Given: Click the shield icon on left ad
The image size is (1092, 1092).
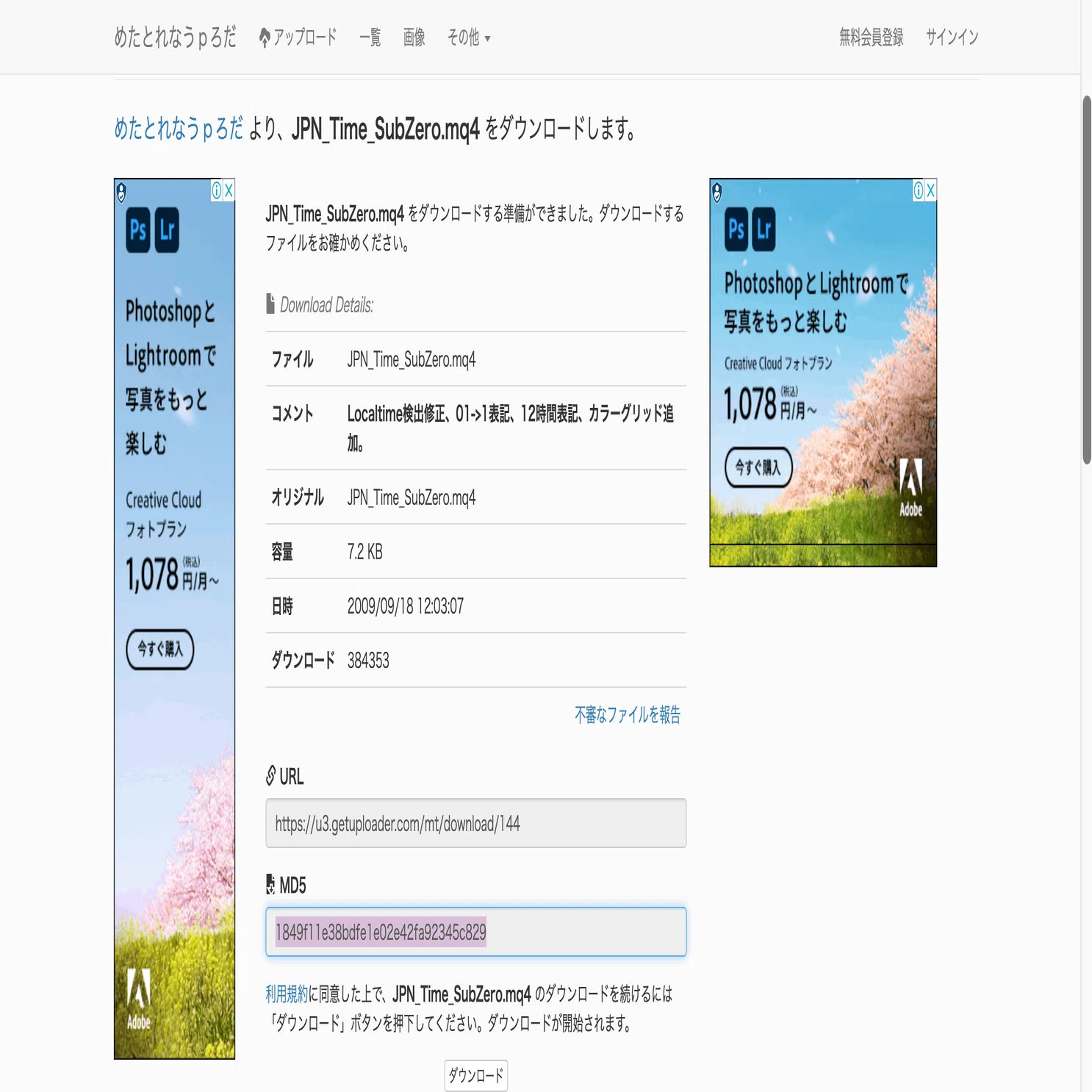Looking at the screenshot, I should coord(121,192).
